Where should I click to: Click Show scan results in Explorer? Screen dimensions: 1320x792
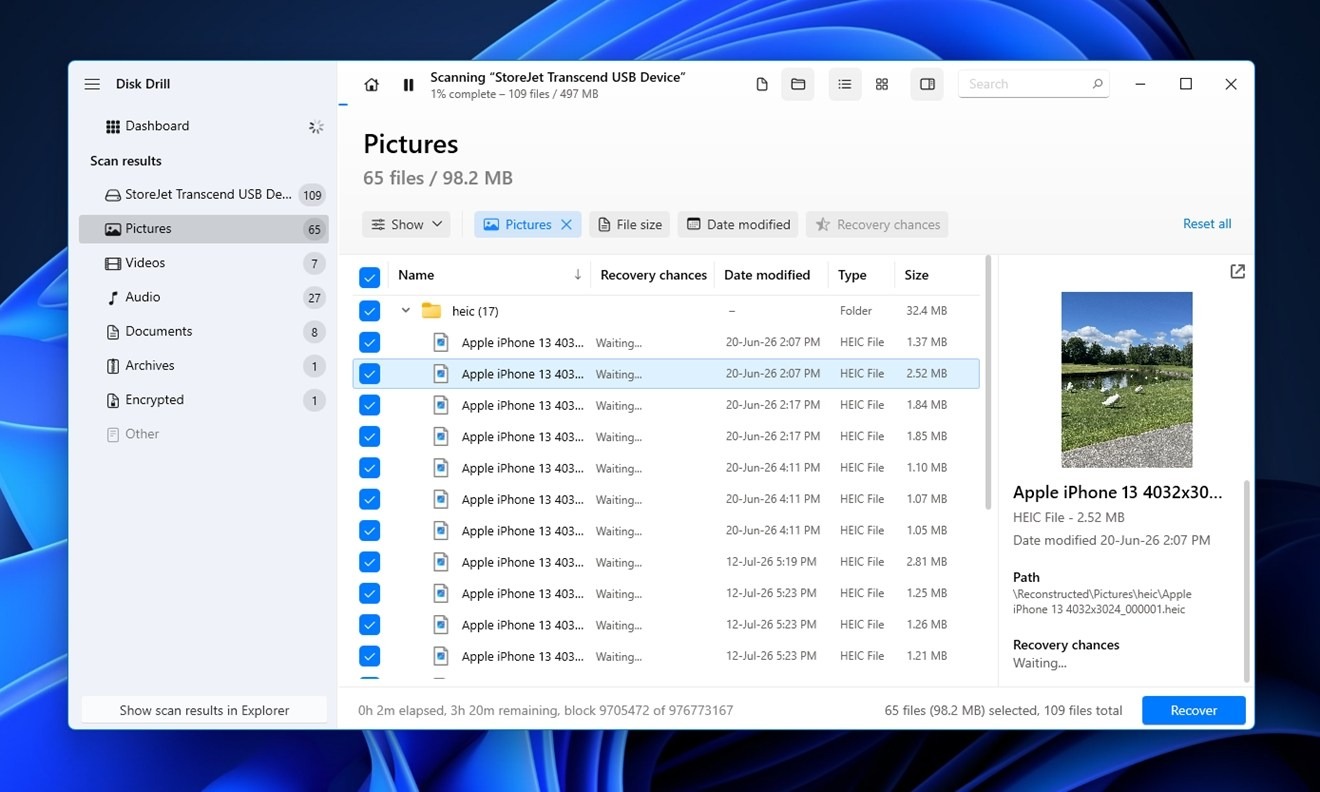[x=204, y=710]
